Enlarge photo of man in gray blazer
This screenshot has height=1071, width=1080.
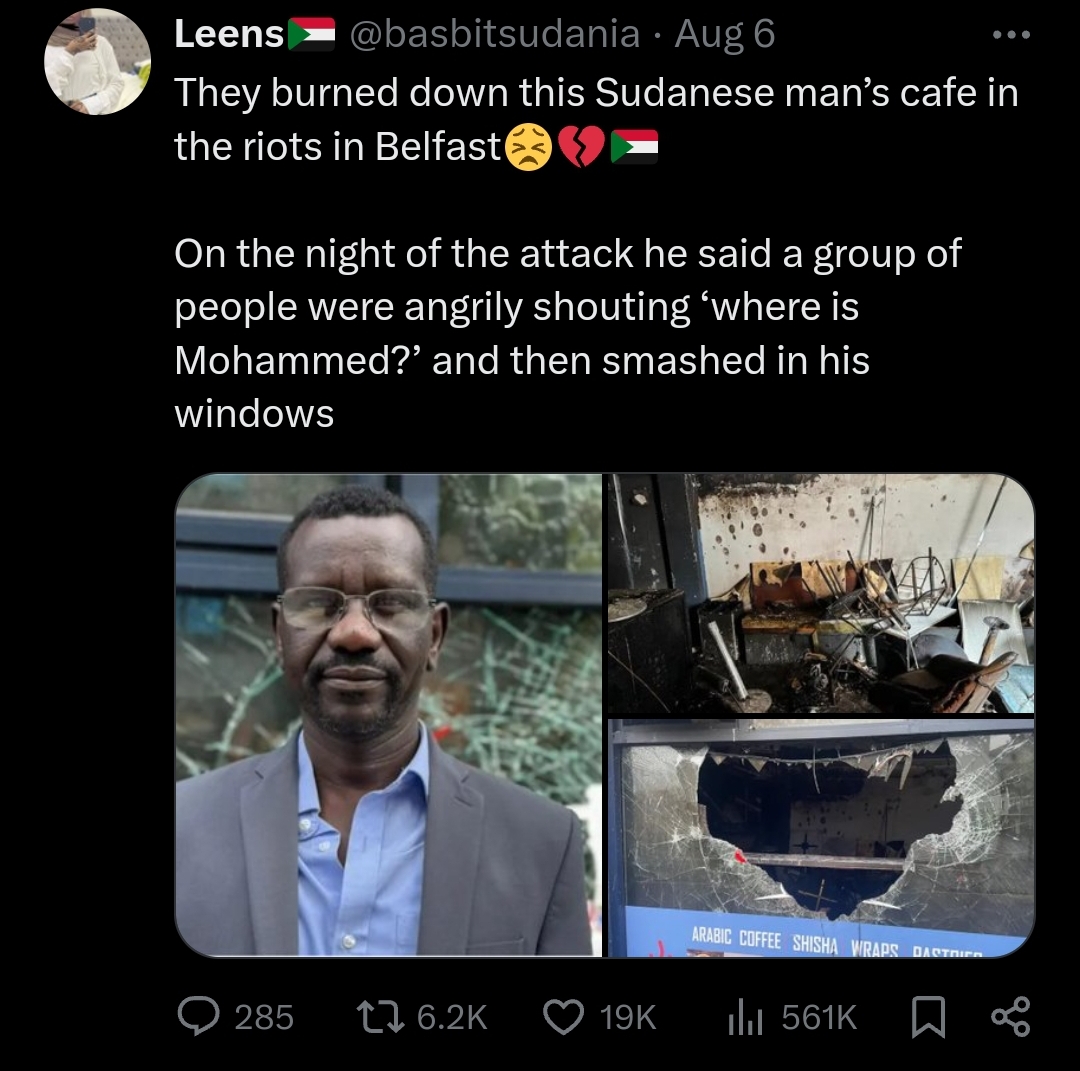[388, 715]
